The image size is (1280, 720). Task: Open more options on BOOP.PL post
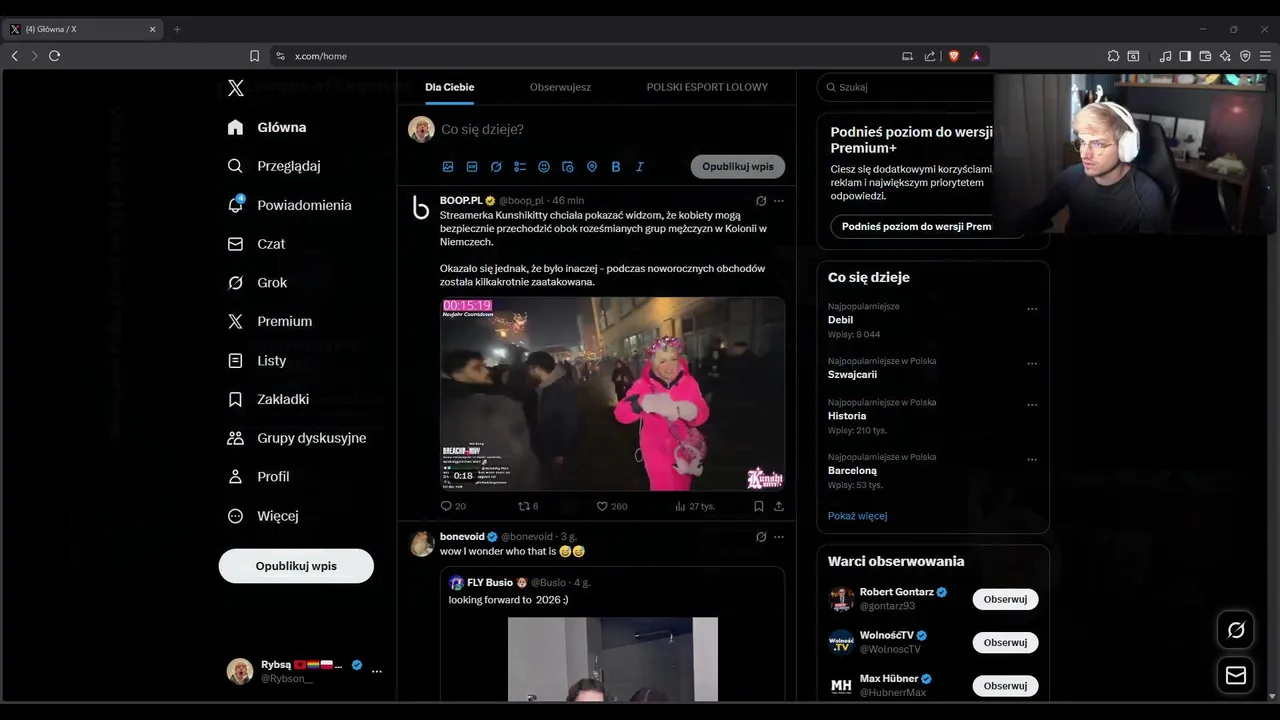779,201
